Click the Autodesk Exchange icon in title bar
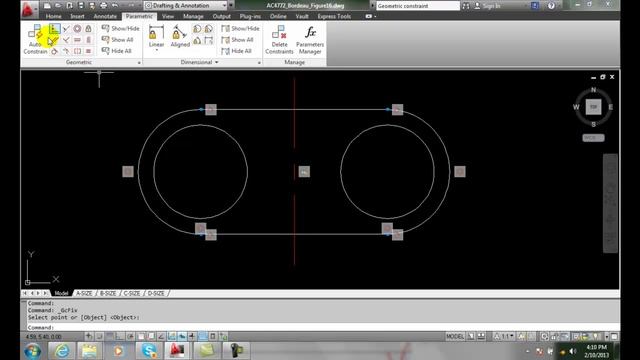 (535, 6)
